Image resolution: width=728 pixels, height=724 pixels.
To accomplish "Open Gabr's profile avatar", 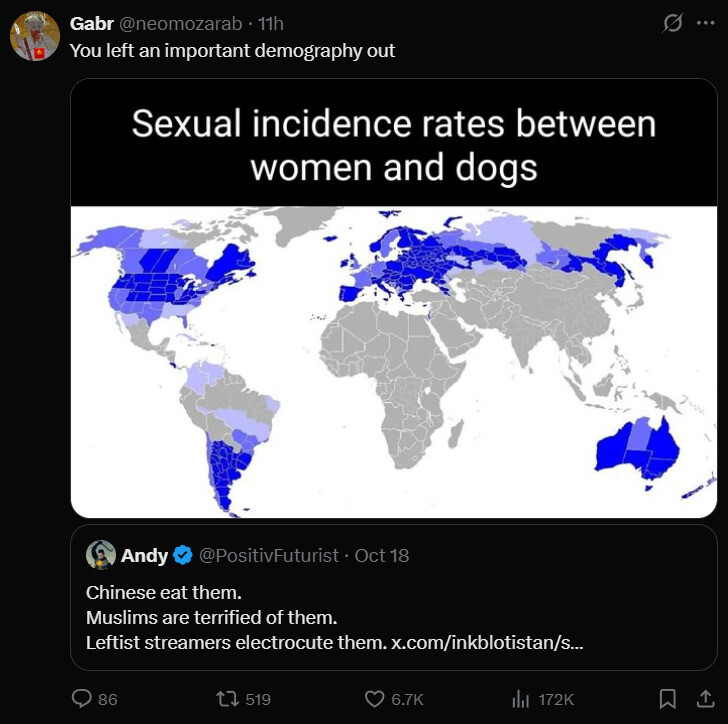I will [x=35, y=36].
